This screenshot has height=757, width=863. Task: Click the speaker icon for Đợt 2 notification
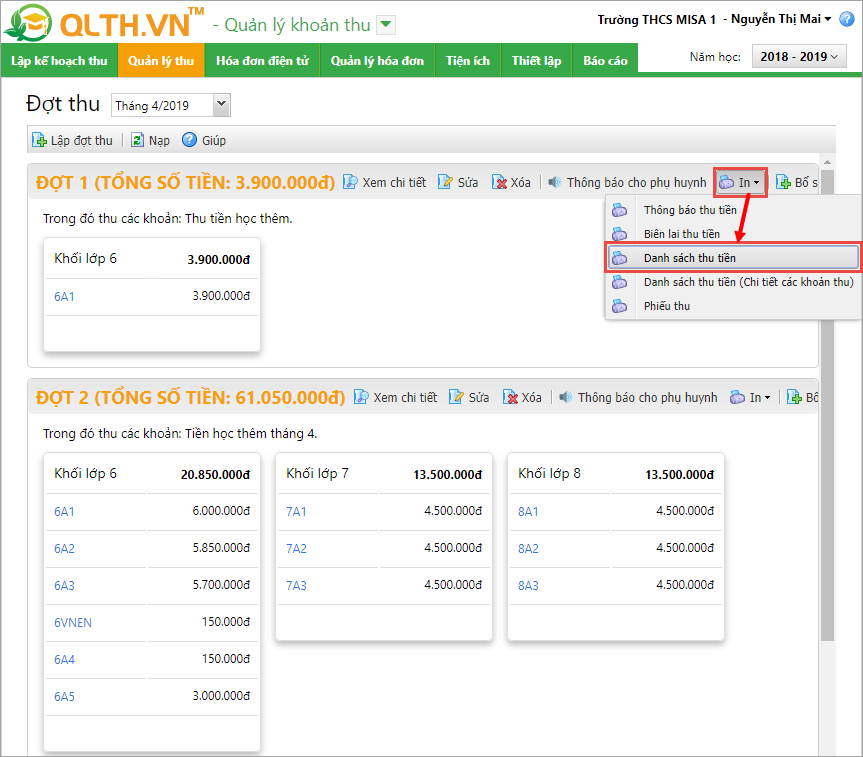coord(566,396)
